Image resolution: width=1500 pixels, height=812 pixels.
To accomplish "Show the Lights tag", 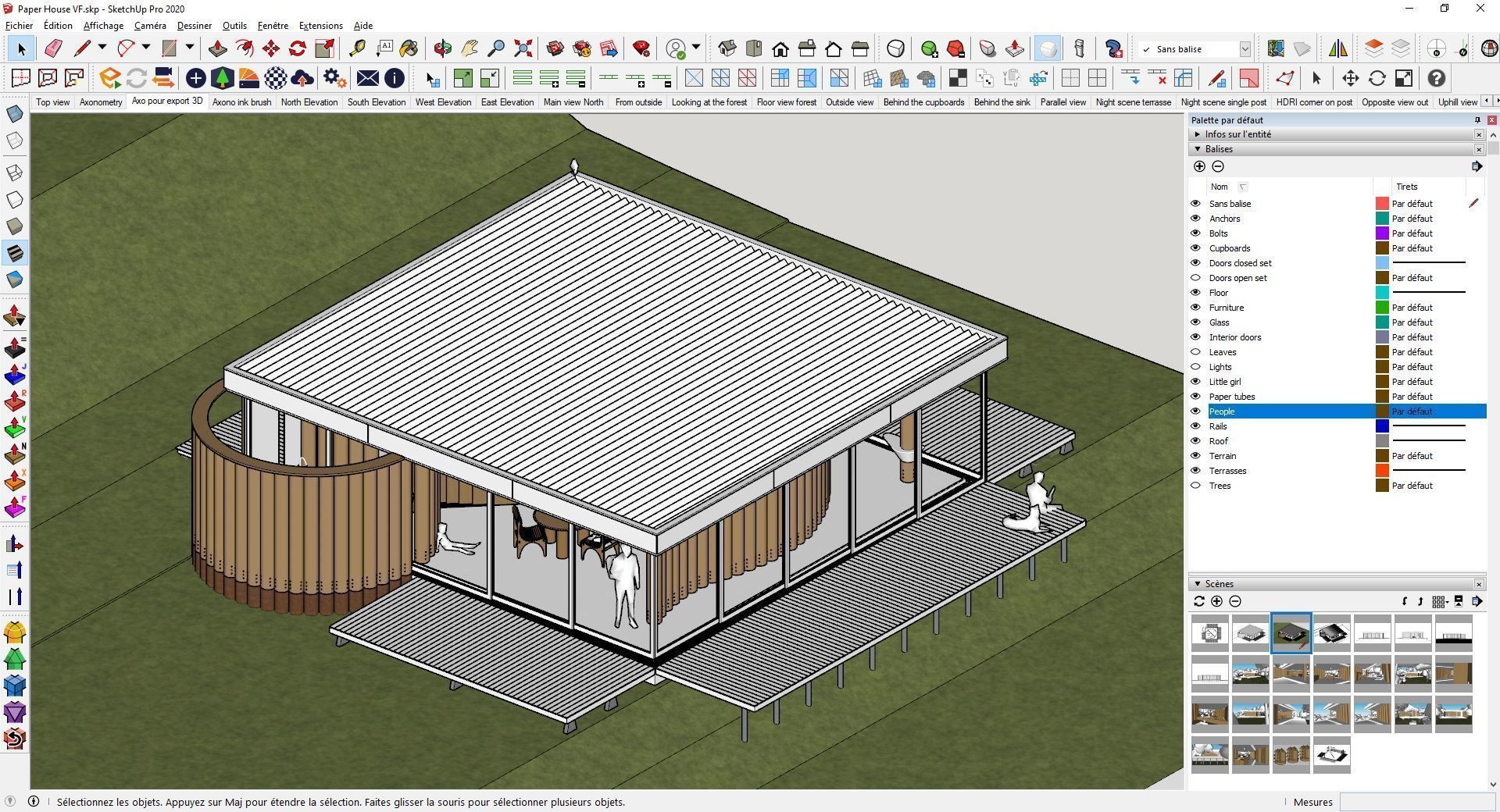I will pos(1195,367).
